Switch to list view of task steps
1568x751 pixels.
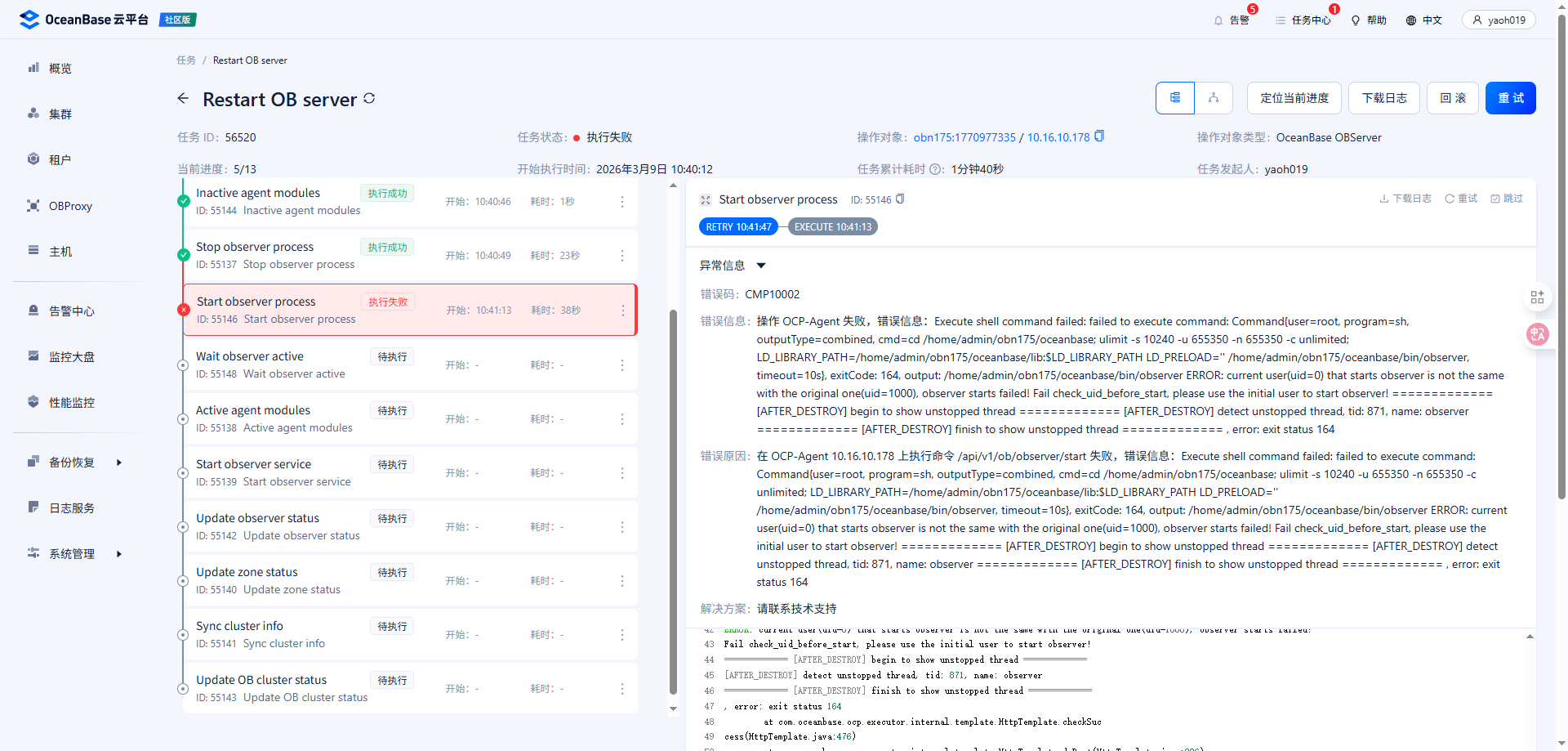pyautogui.click(x=1175, y=98)
